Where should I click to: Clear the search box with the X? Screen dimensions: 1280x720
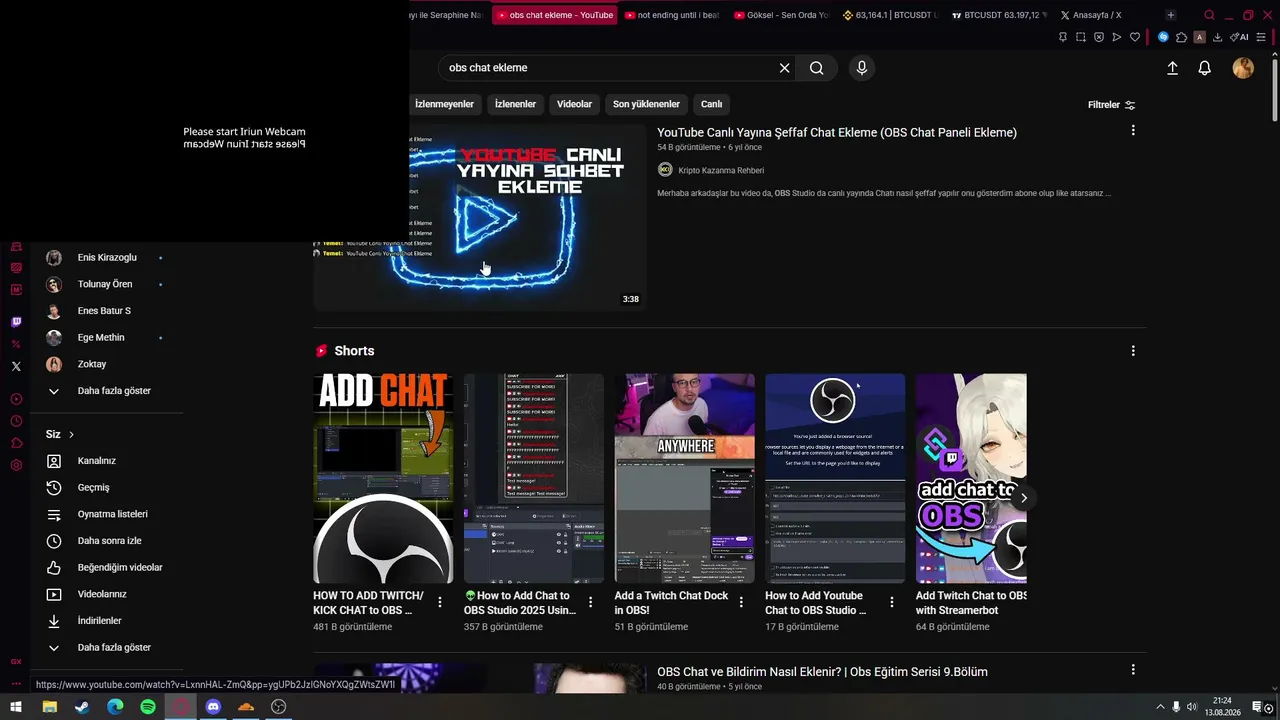(785, 68)
